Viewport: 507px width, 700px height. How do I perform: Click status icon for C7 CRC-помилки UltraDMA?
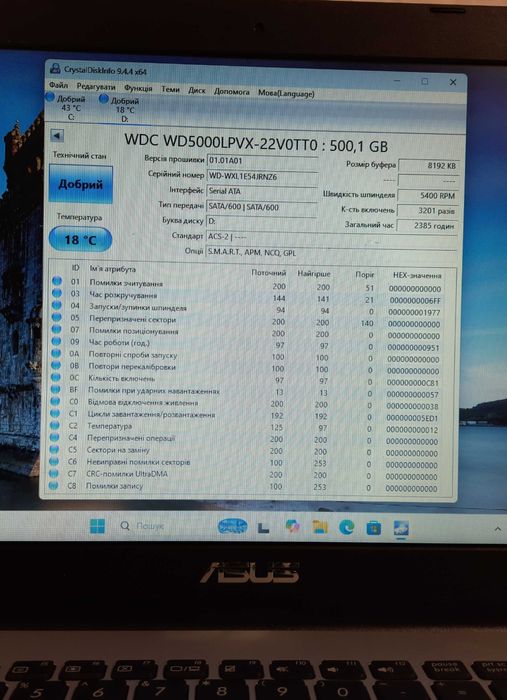pos(53,473)
